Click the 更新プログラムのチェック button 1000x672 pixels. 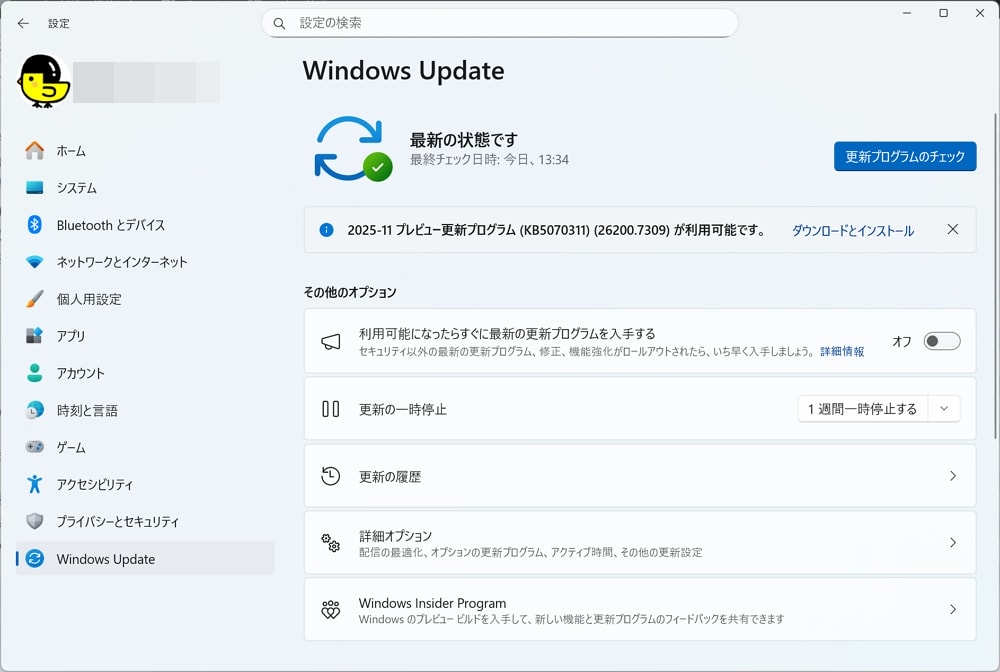click(x=904, y=156)
